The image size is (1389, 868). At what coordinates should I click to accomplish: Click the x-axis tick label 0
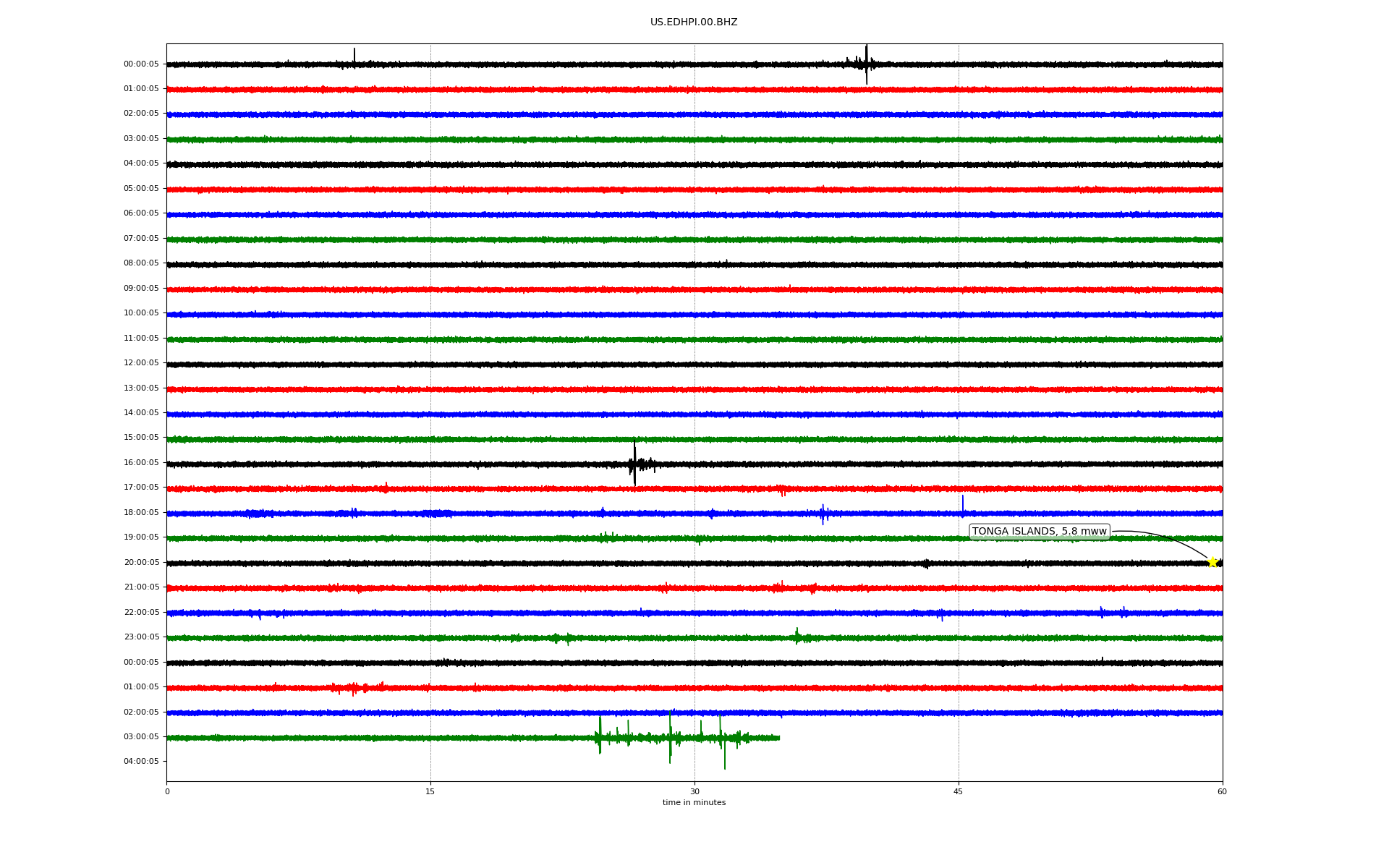167,792
